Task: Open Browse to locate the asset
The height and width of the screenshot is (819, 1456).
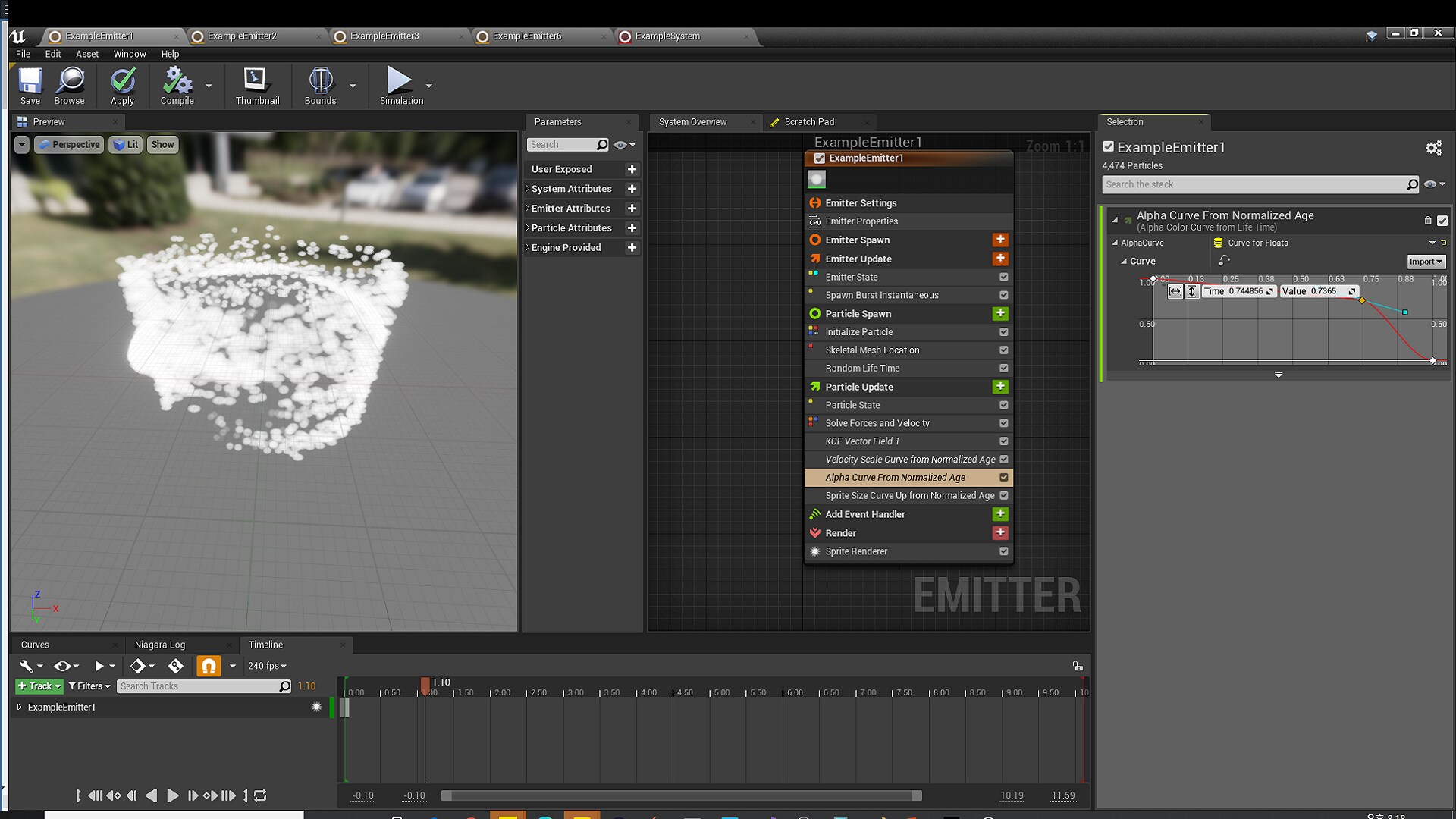Action: click(x=70, y=82)
